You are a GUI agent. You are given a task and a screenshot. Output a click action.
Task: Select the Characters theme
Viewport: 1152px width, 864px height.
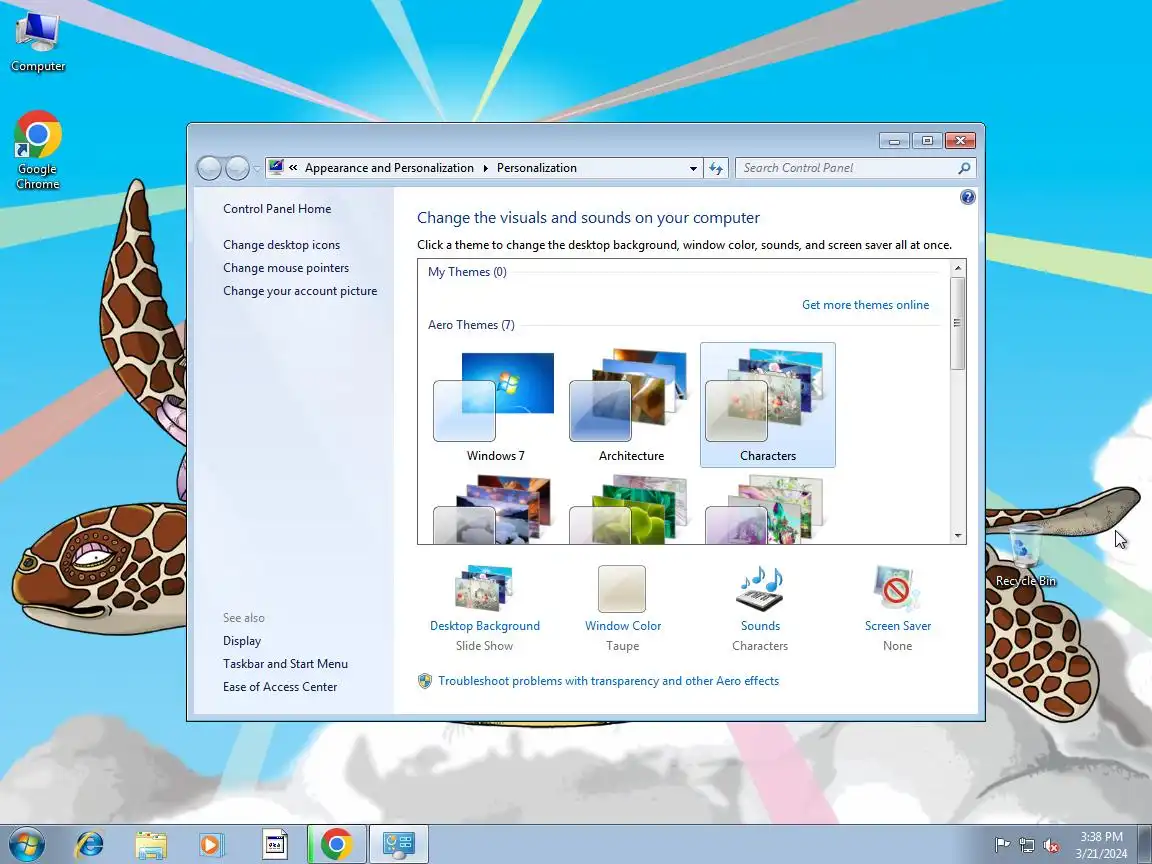click(x=768, y=405)
